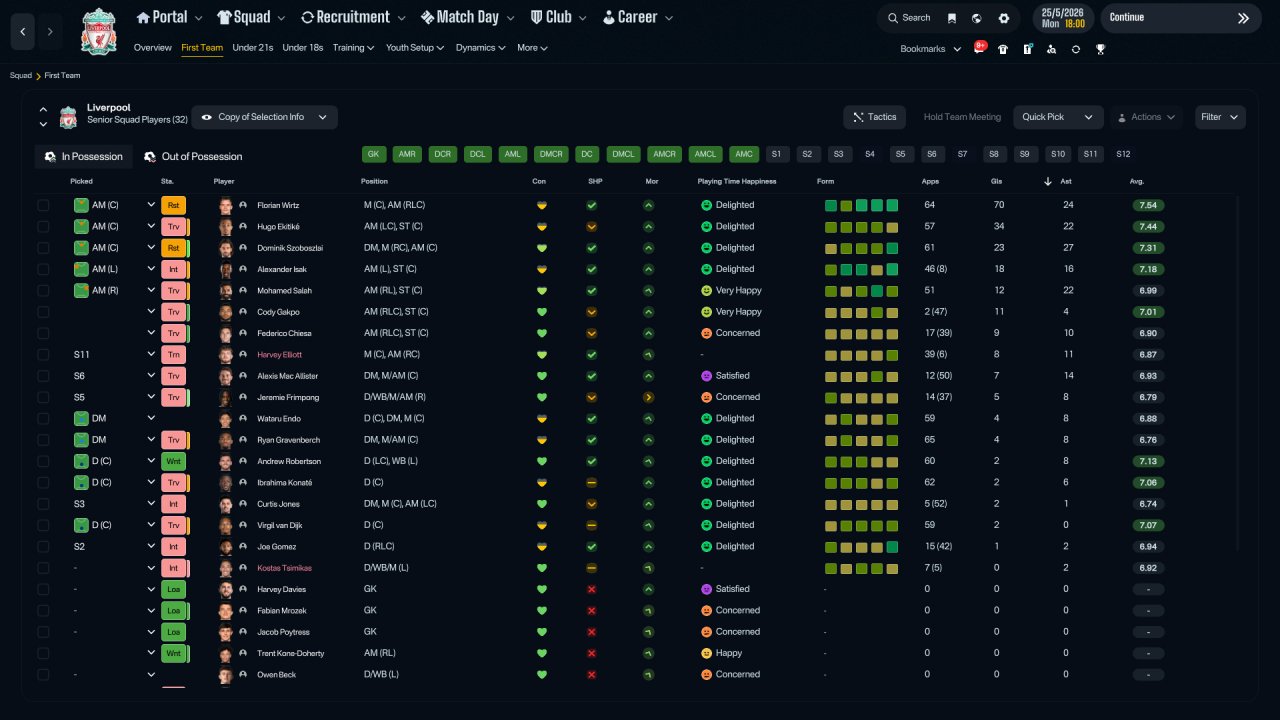Check the box beside Virgil van Dijk

(x=43, y=525)
